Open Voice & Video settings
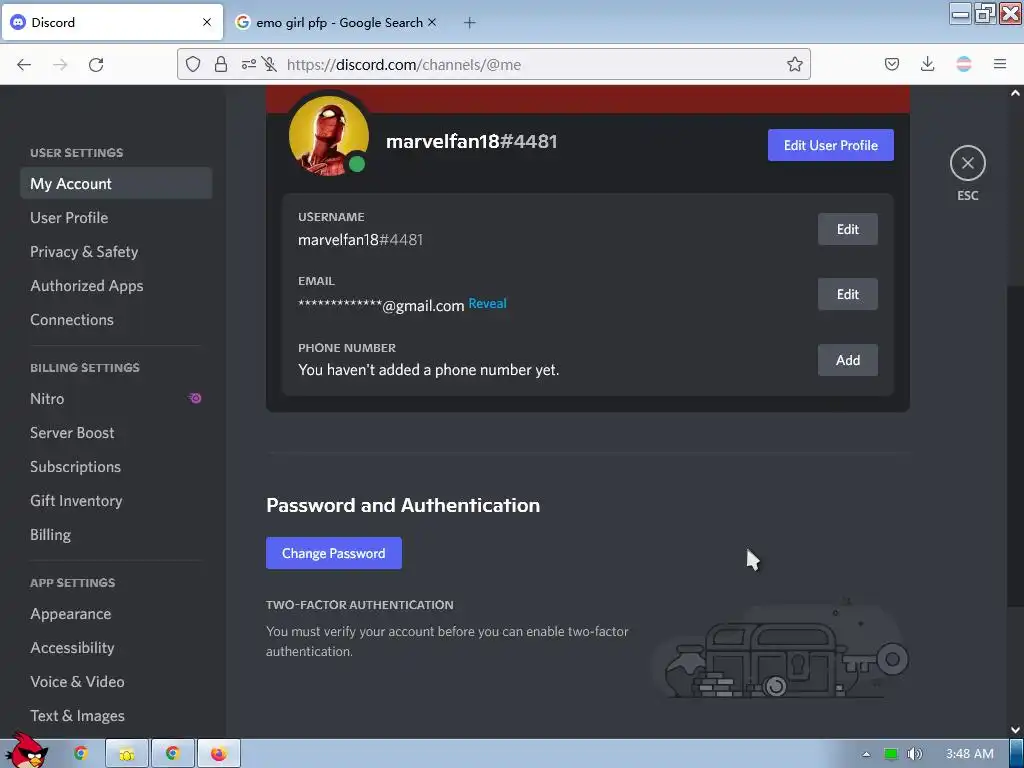Screen dimensions: 1024x768 [x=116, y=682]
